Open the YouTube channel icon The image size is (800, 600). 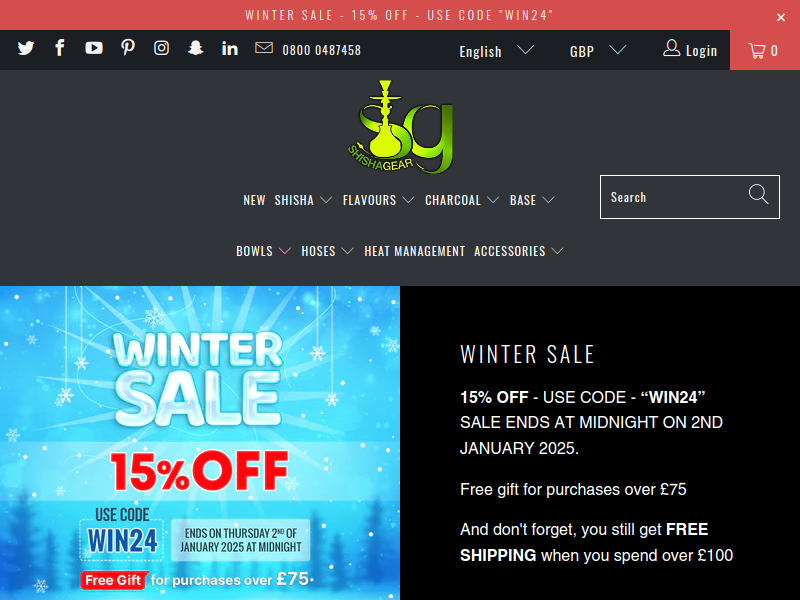[94, 48]
